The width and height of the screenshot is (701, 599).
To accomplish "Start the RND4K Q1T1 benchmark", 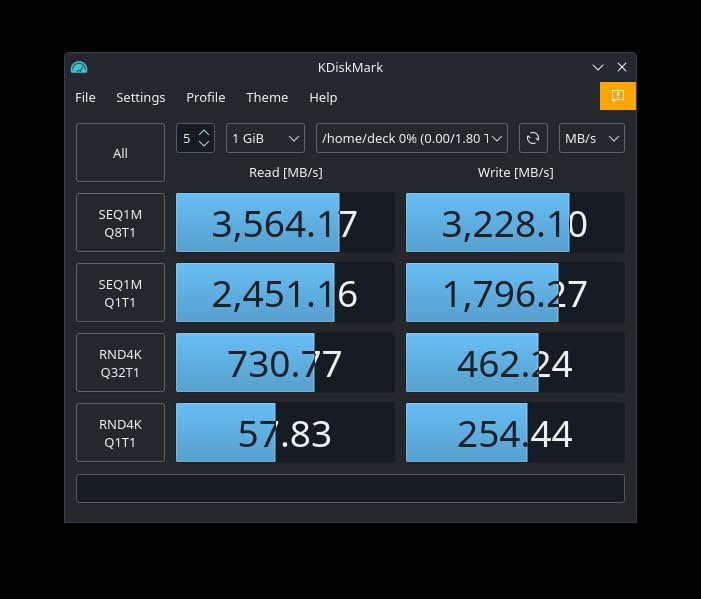I will 120,432.
